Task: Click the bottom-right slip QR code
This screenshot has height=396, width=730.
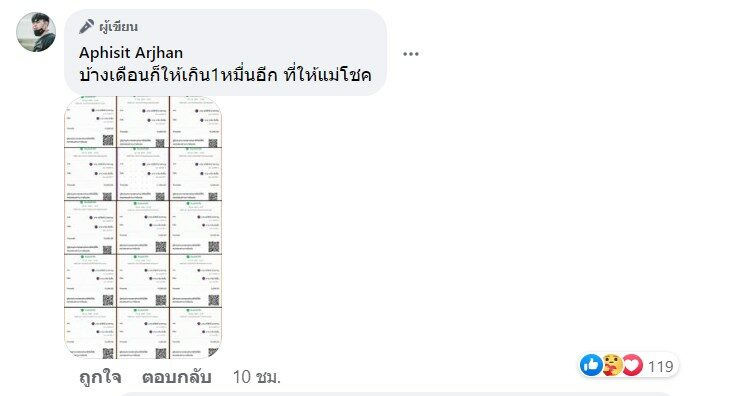Action: (x=214, y=352)
